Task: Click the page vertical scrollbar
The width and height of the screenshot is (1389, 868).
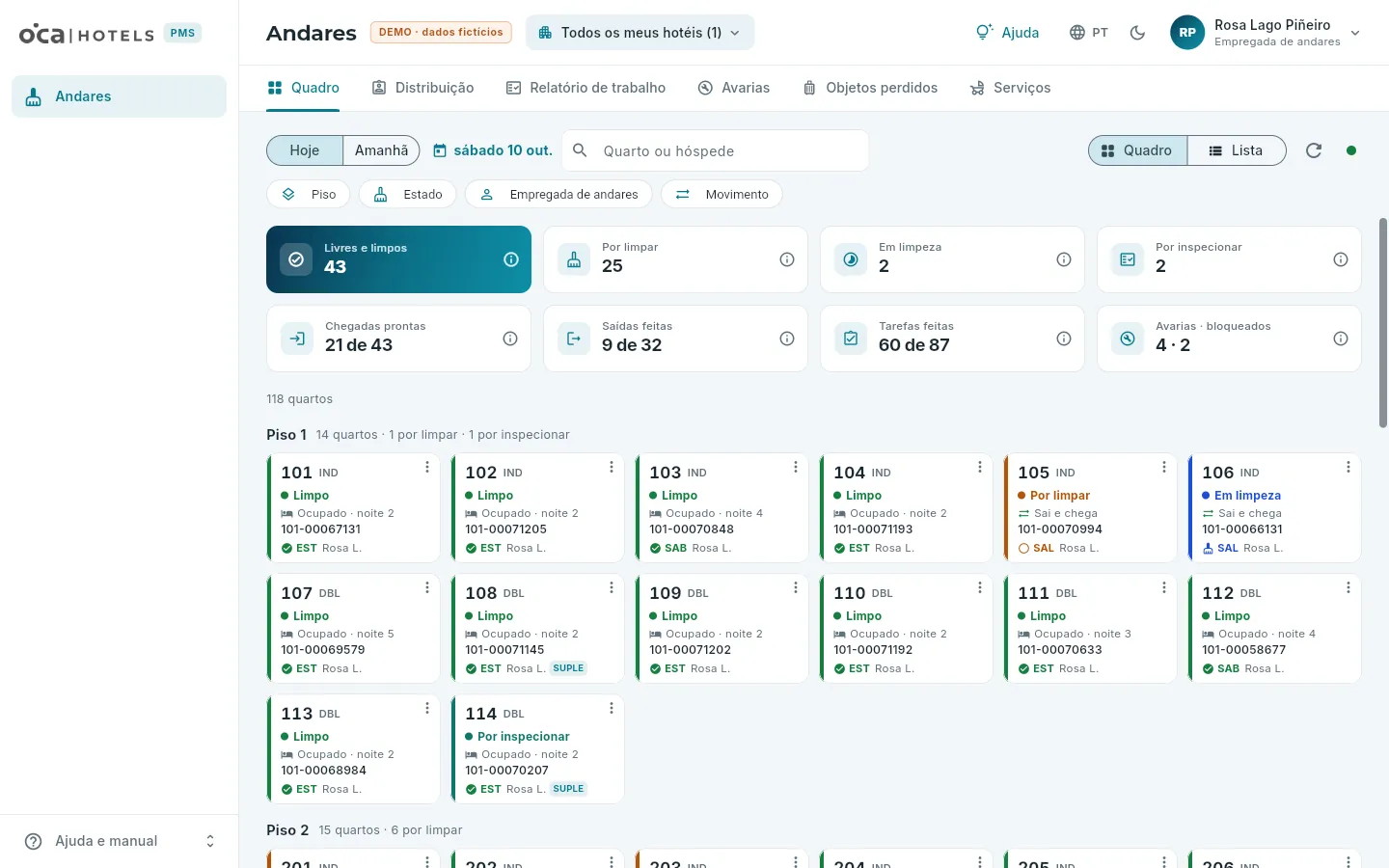Action: (1383, 323)
